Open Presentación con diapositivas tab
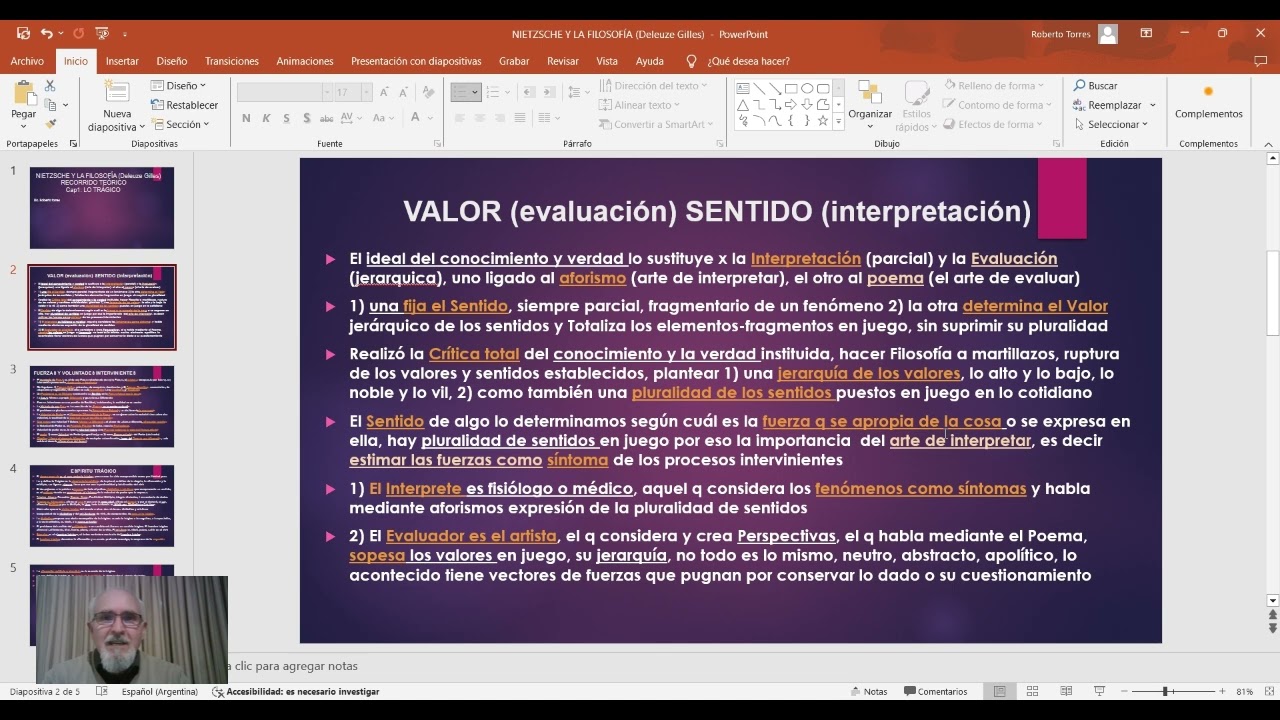Screen dimensions: 1280x720 [x=416, y=61]
